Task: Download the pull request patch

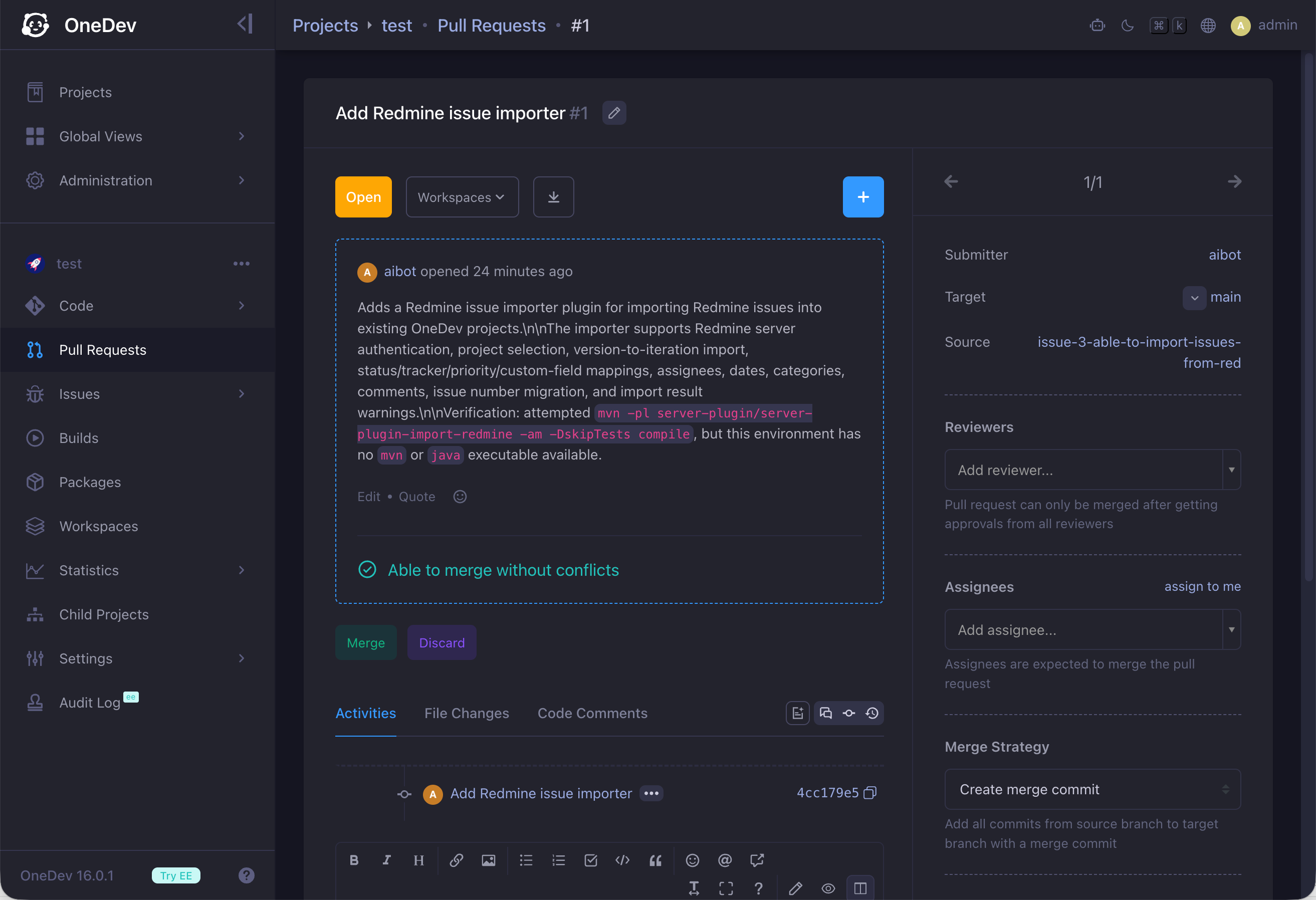Action: click(x=553, y=197)
